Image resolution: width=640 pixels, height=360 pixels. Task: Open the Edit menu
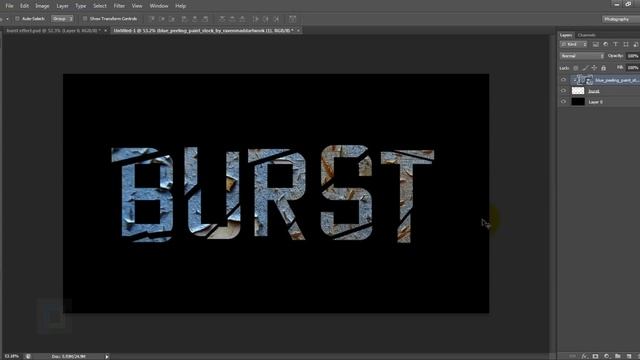click(x=24, y=6)
